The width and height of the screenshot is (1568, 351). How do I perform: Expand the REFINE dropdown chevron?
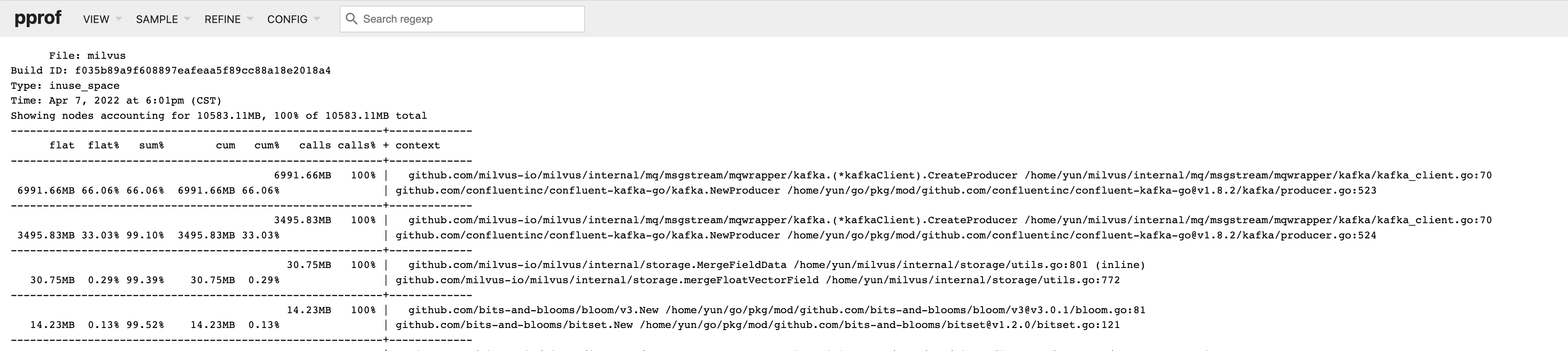click(250, 19)
